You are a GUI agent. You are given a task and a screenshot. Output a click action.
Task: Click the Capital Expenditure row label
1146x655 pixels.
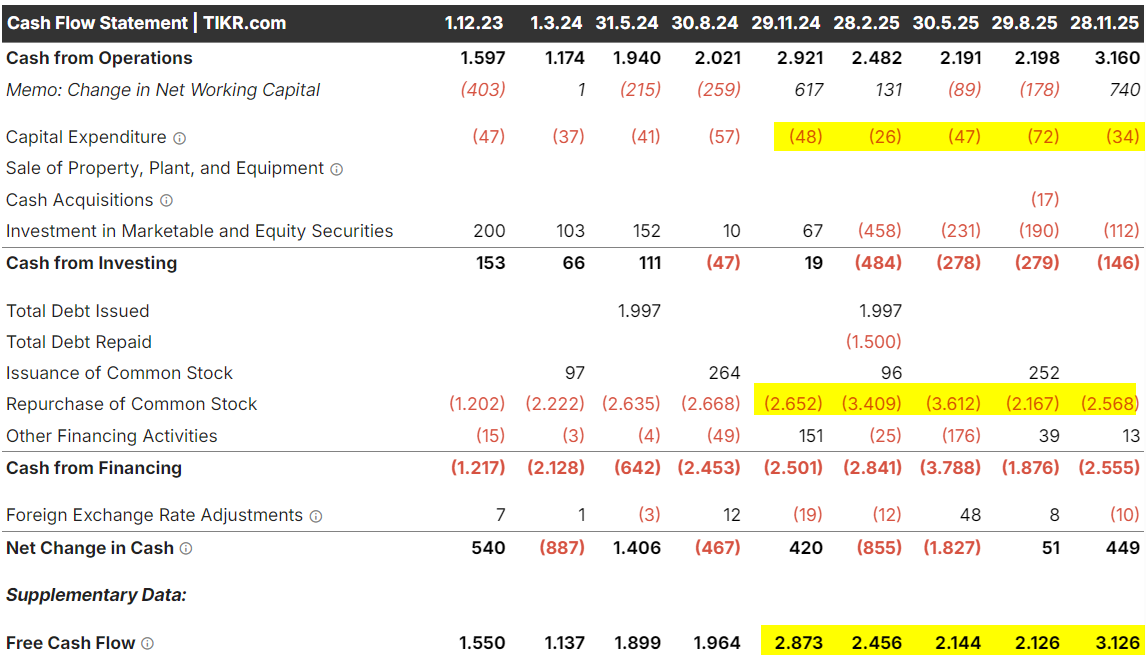tap(86, 137)
